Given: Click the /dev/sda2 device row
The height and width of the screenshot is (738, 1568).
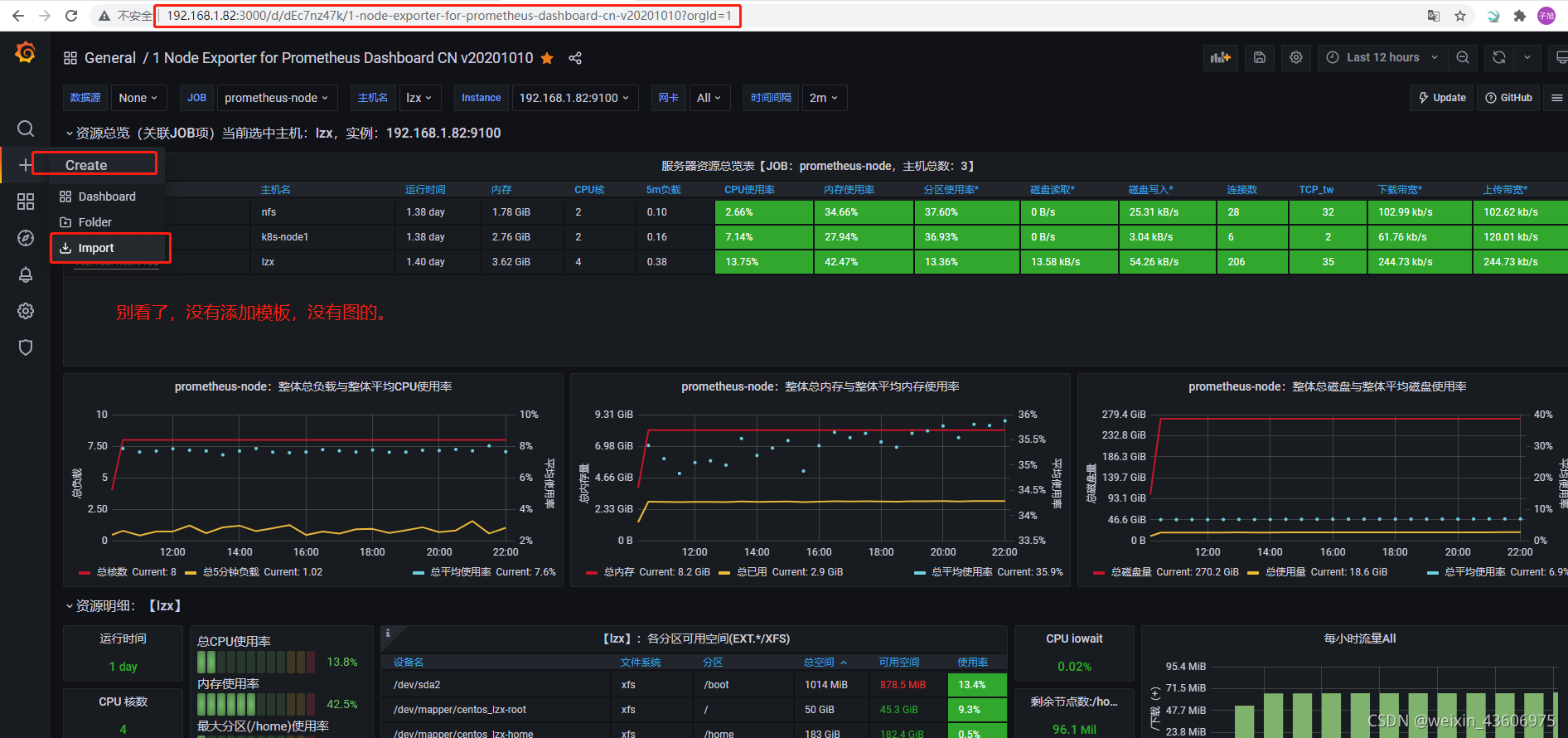Looking at the screenshot, I should tap(694, 685).
